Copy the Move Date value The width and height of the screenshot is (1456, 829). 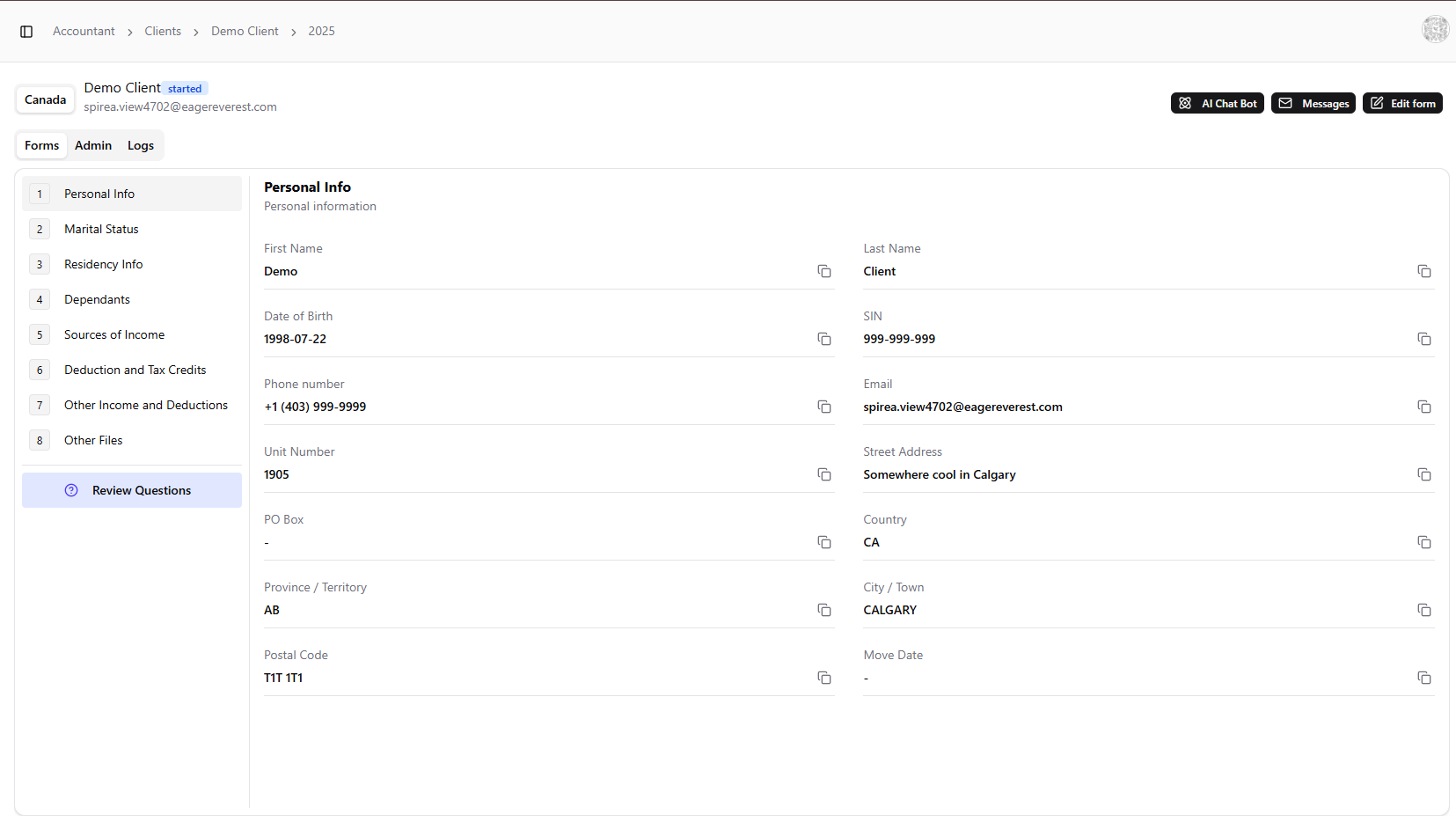point(1424,678)
